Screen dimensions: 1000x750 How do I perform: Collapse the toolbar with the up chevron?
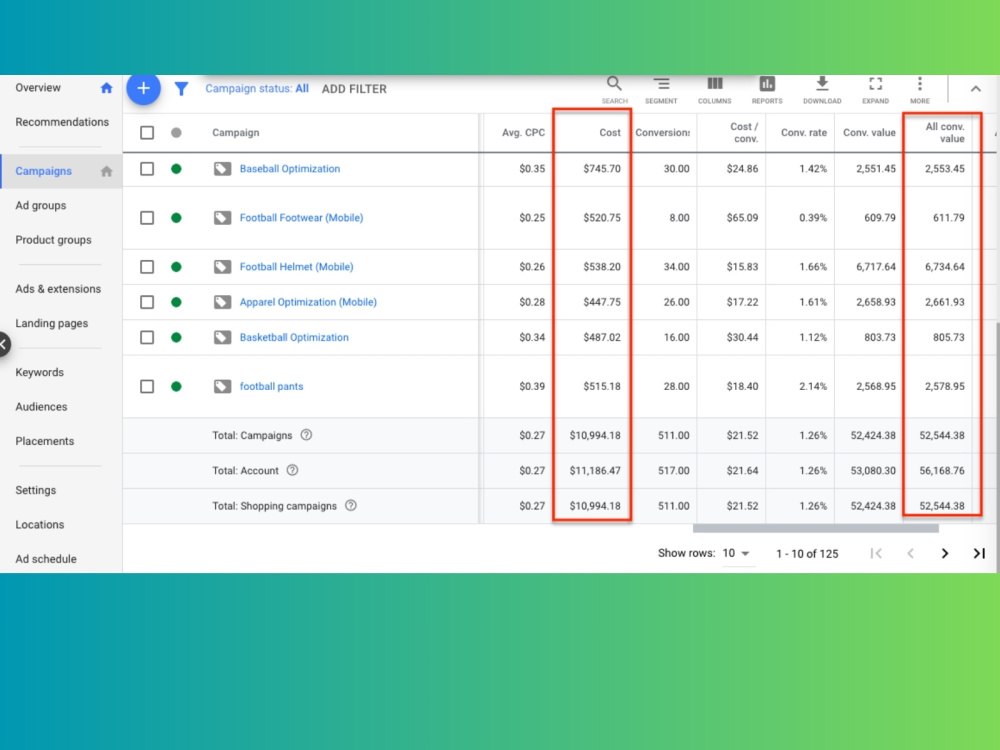click(x=976, y=89)
